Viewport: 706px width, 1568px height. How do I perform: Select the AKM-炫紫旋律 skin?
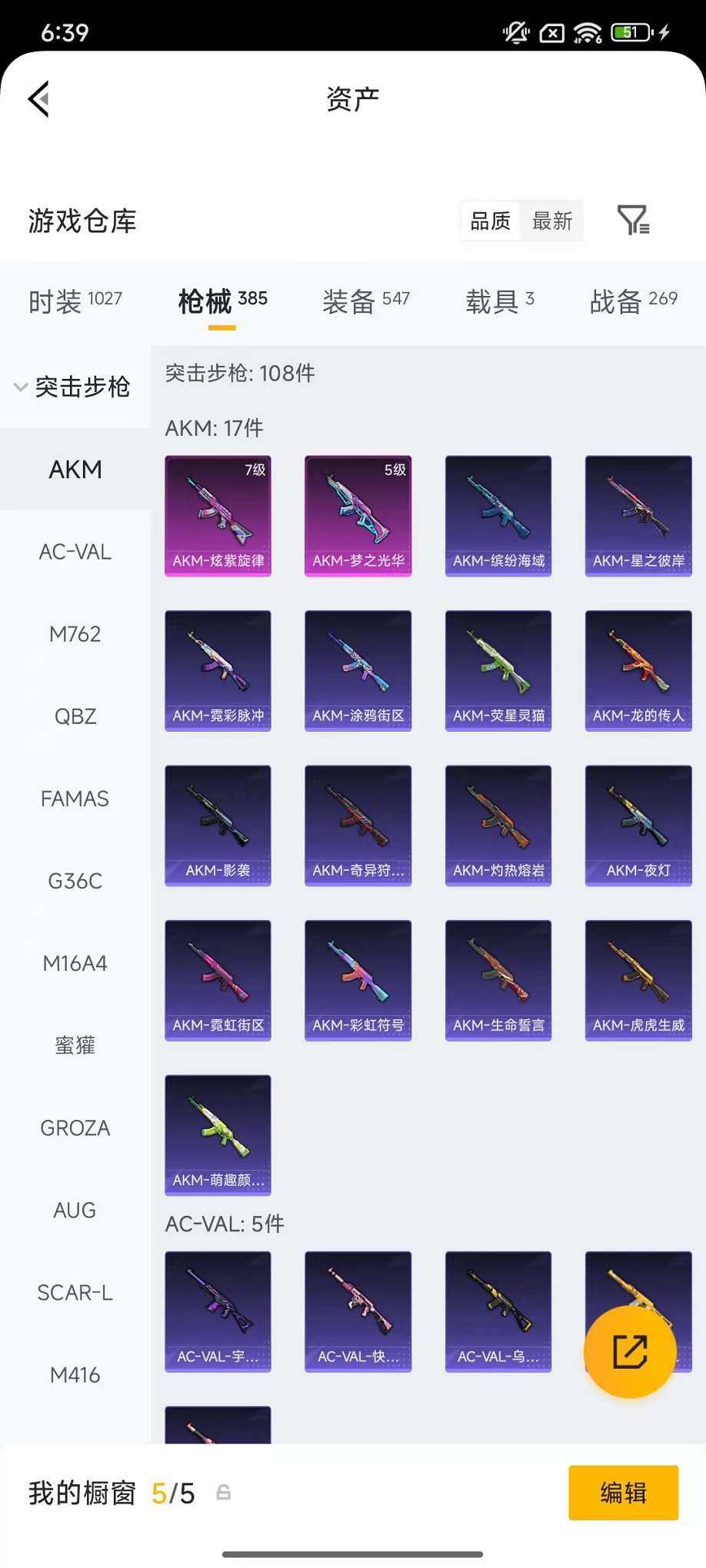218,516
